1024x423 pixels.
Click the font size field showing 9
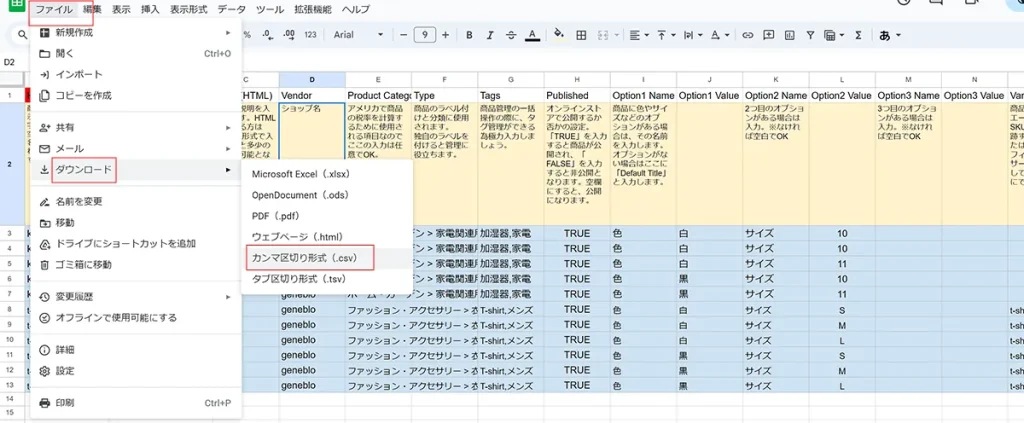(x=424, y=35)
